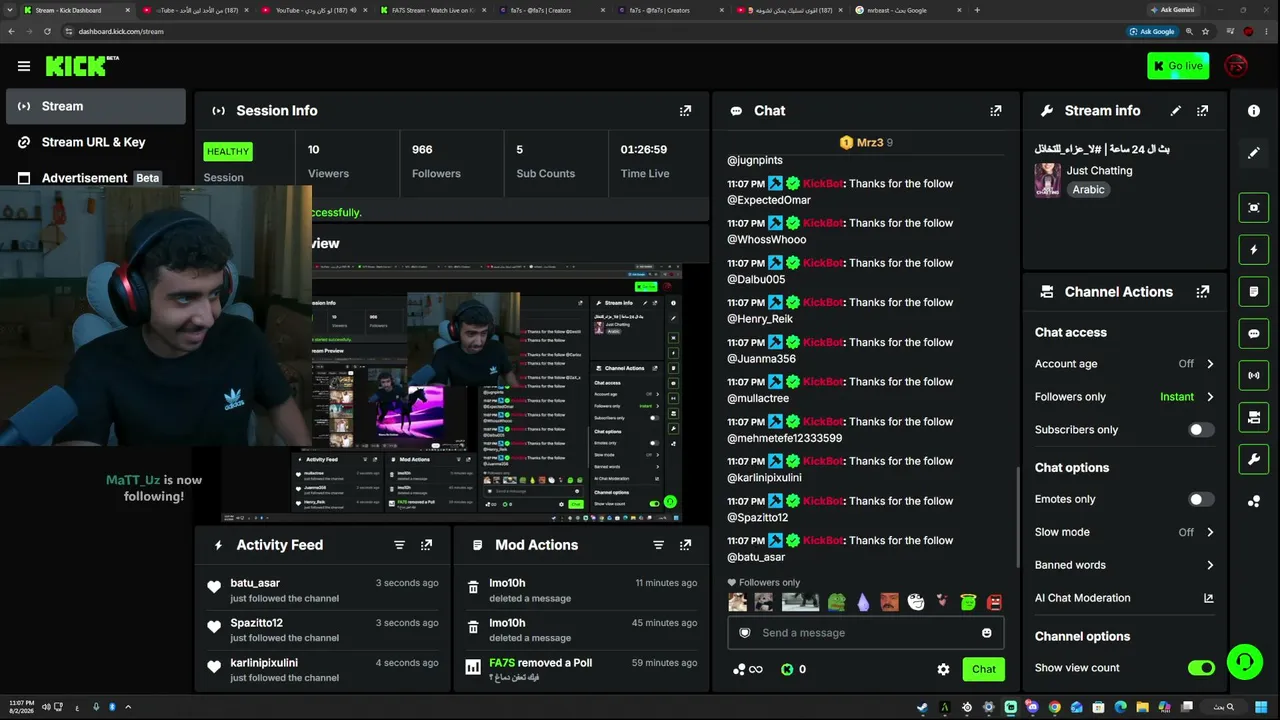Select the pink hearts emote
This screenshot has height=720, width=1280.
coord(941,602)
